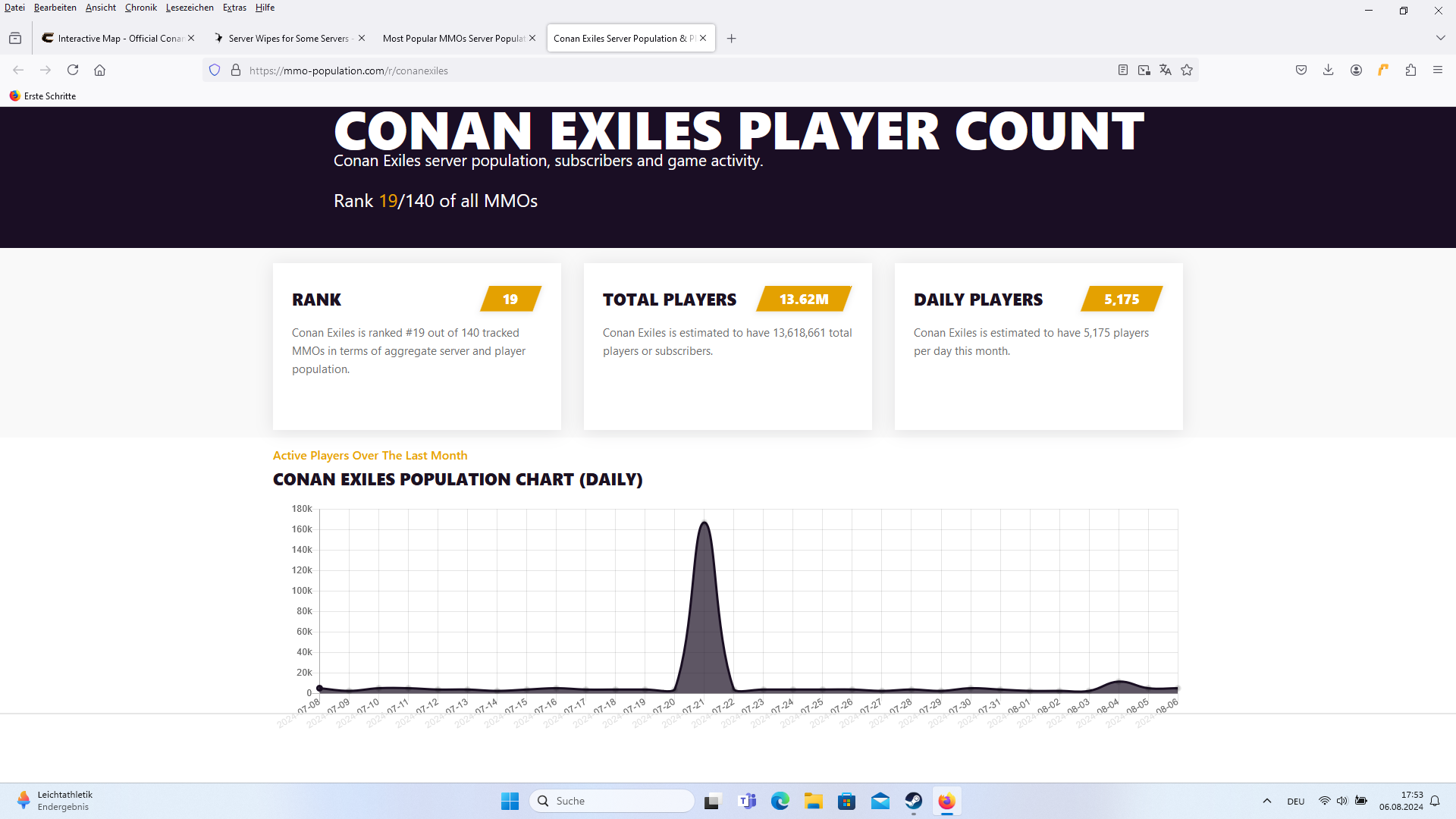Switch to Server Wipes for Some Servers tab
The height and width of the screenshot is (819, 1456).
coord(288,38)
